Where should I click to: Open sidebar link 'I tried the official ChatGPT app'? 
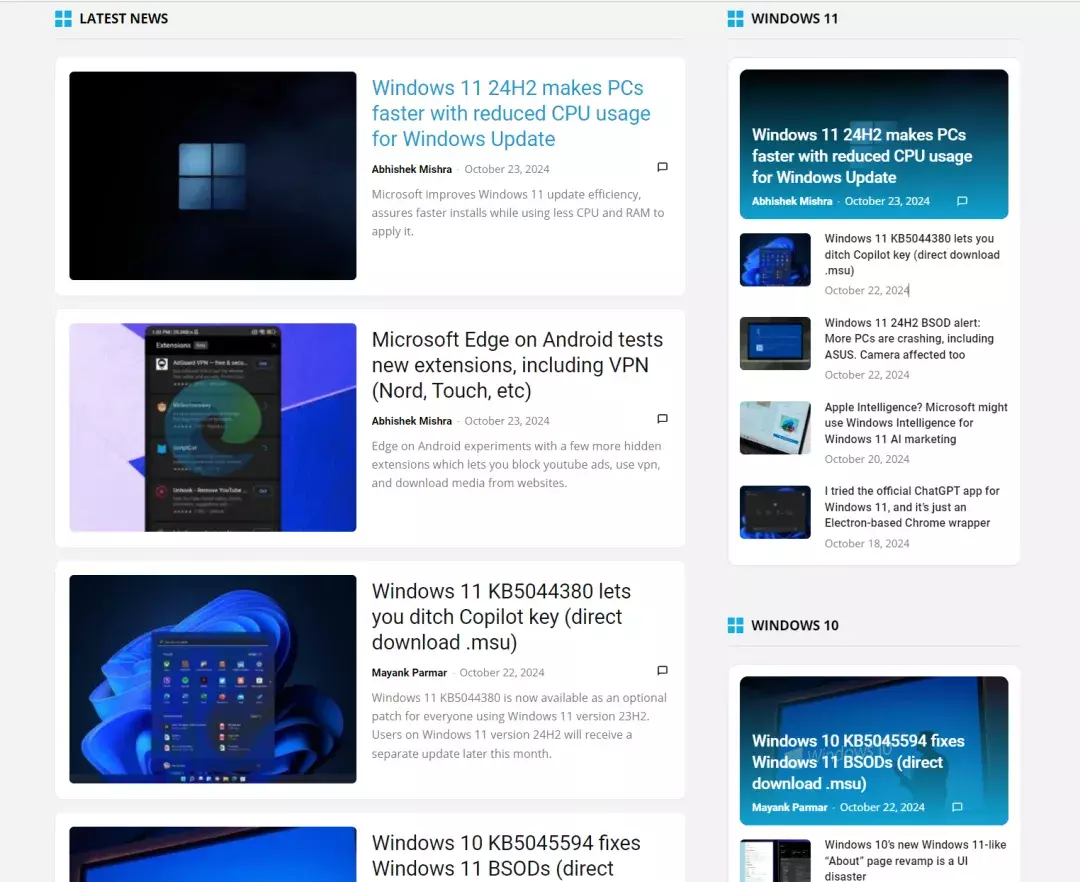tap(912, 507)
